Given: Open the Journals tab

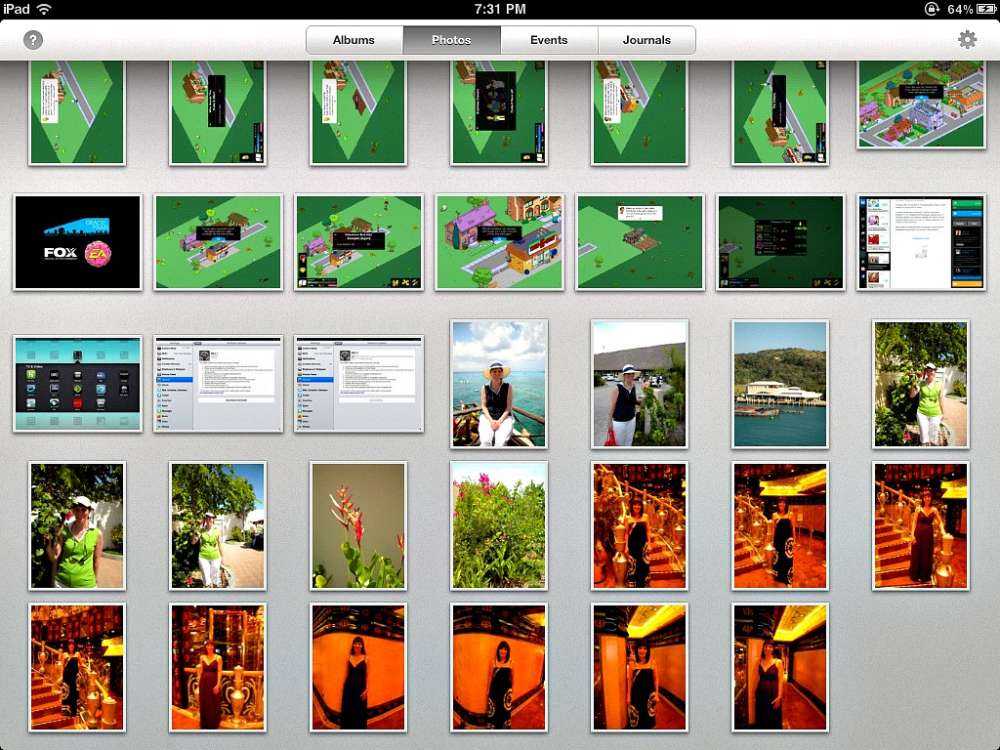Looking at the screenshot, I should [646, 40].
